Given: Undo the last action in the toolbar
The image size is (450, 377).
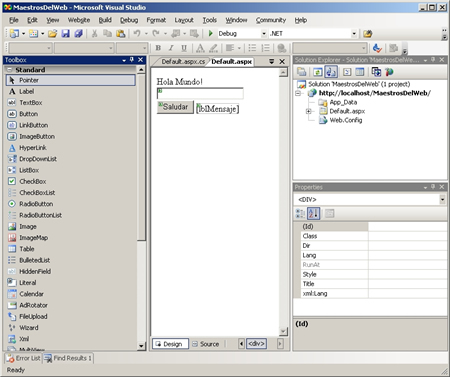Looking at the screenshot, I should click(137, 33).
